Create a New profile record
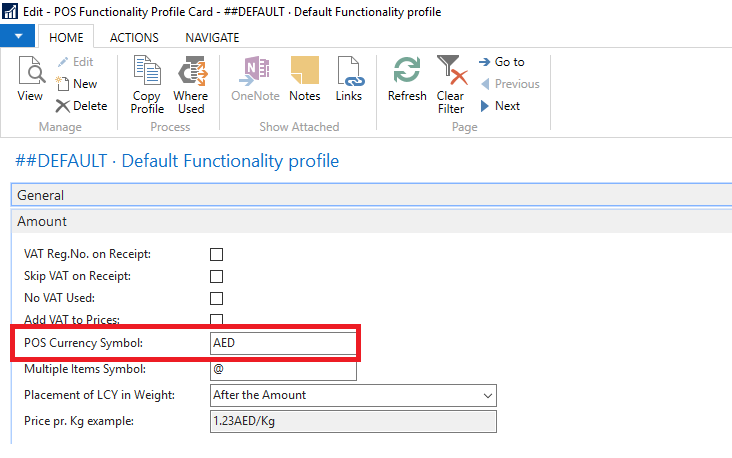The image size is (732, 458). pos(76,84)
